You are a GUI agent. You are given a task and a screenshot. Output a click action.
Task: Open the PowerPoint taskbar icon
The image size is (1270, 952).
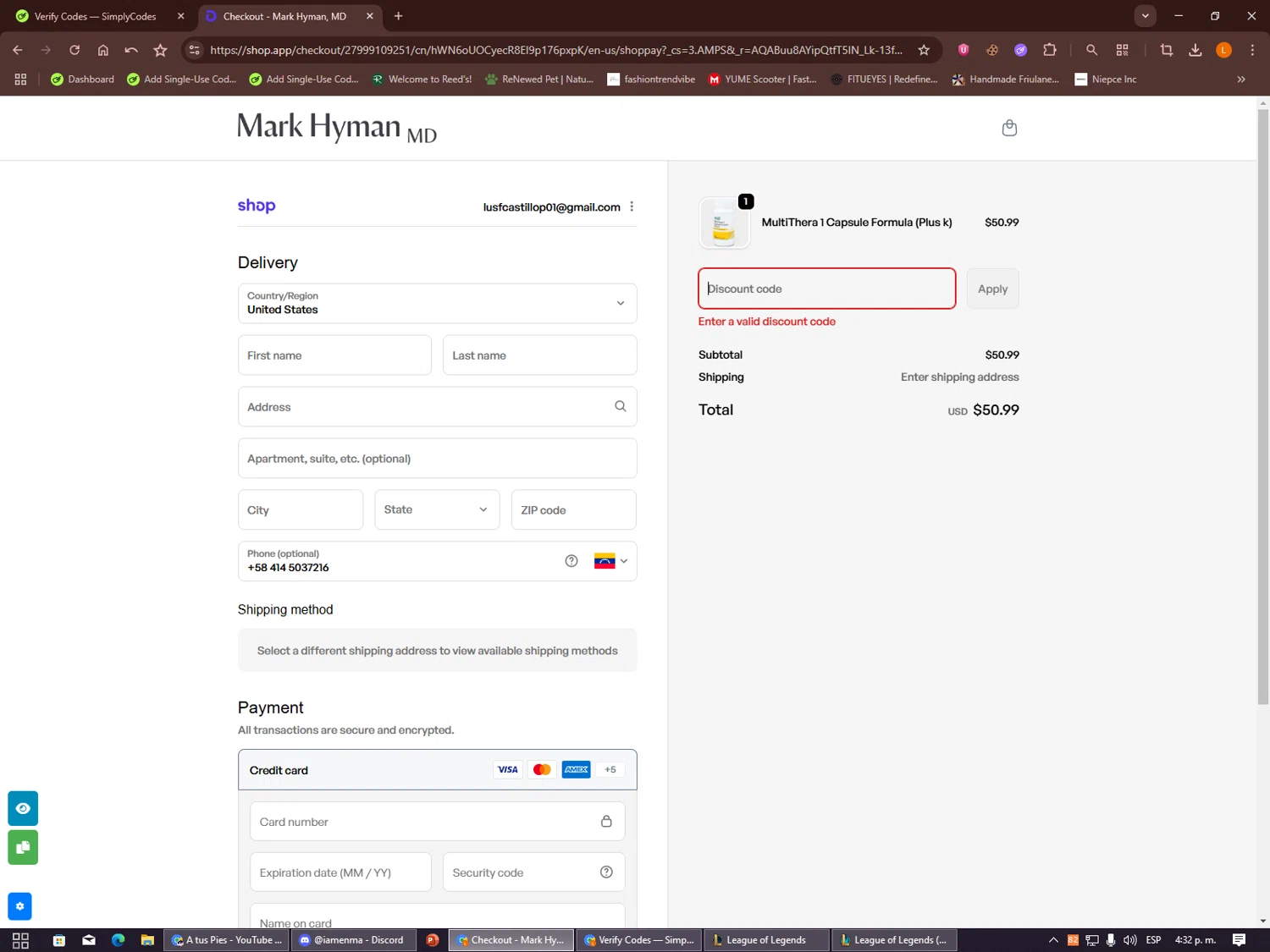[433, 940]
